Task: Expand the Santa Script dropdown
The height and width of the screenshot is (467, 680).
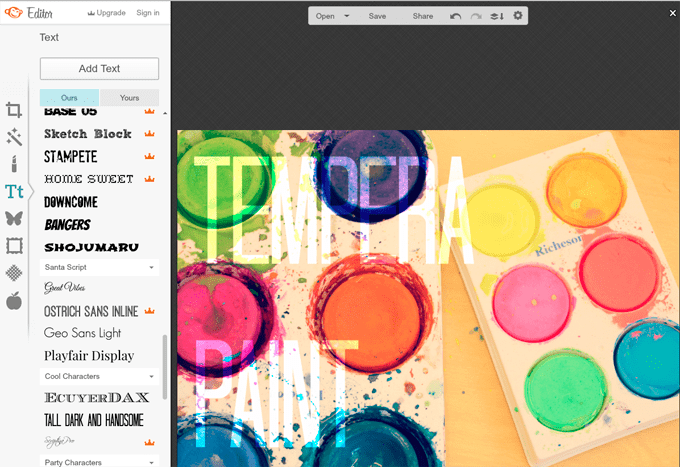Action: 151,268
